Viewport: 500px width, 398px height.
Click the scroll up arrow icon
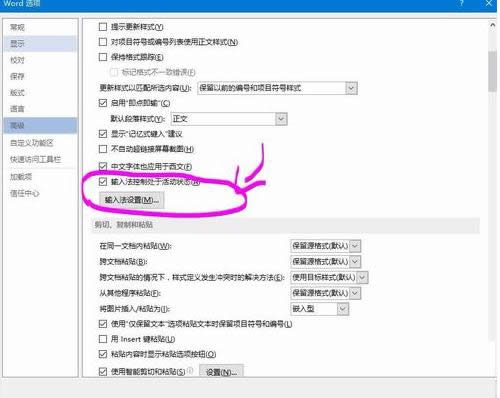tap(492, 25)
